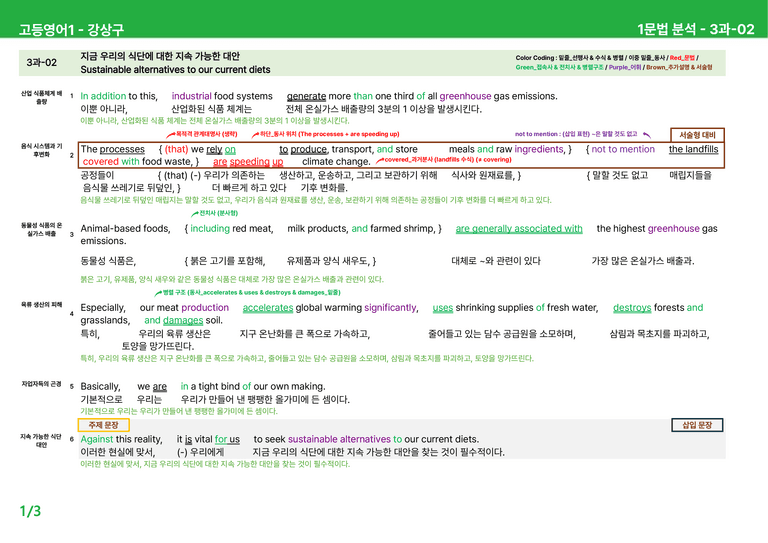Viewport: 768px width, 543px height.
Task: Click purple "sustainable alternatives" in sentence 6
Action: click(x=339, y=439)
